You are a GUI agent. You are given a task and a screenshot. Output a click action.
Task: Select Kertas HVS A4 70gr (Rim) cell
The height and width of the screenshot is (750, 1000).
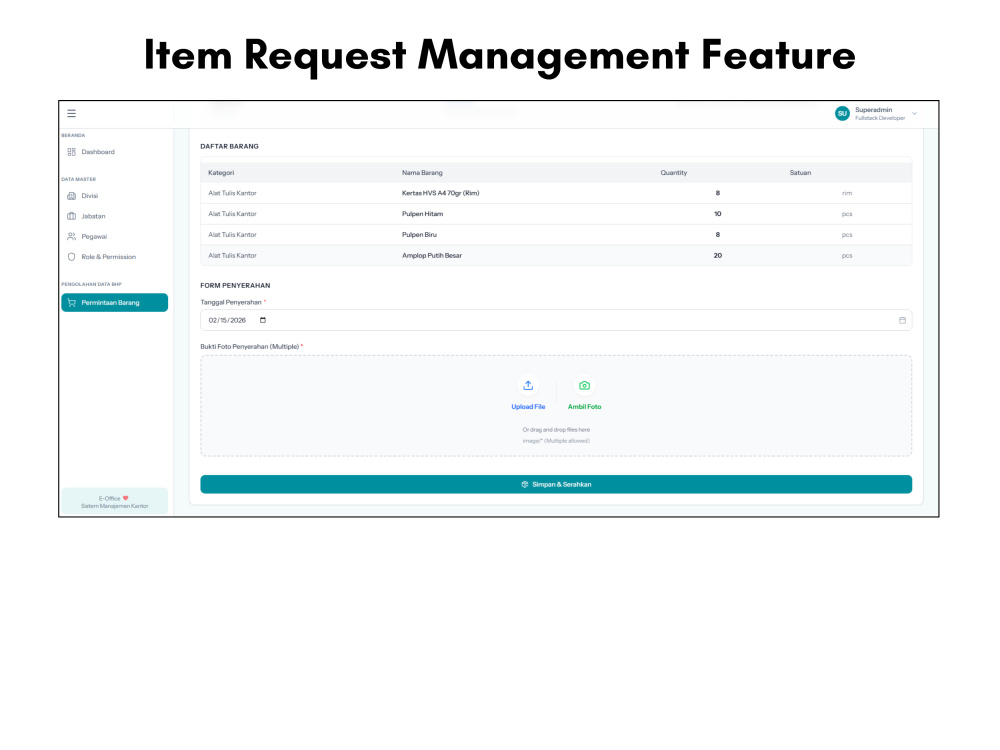click(441, 193)
